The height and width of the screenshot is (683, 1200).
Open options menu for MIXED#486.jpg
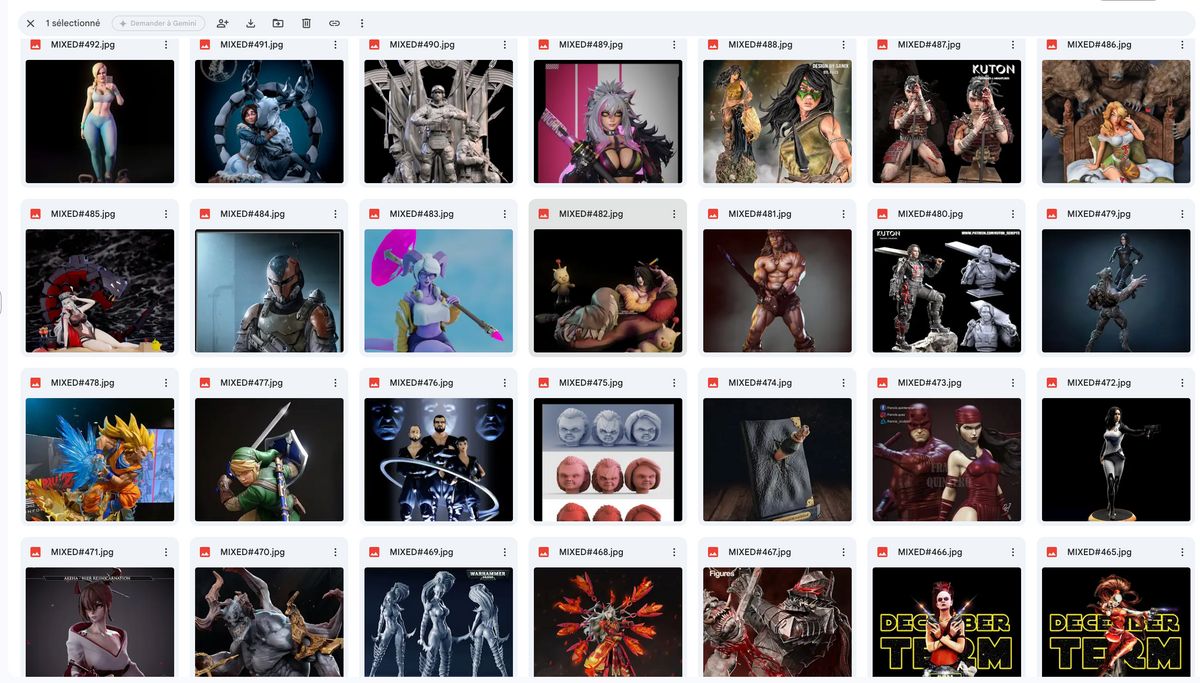coord(1183,45)
